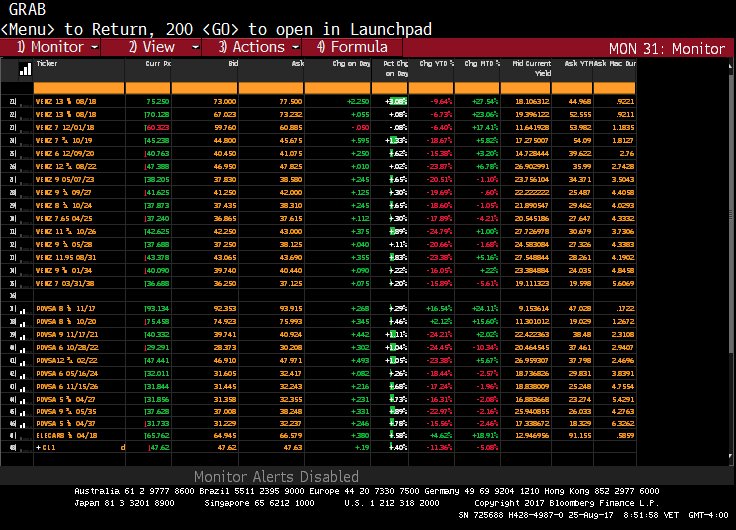
Task: Select the VENZ 11 ¾ 10/26 ticker
Action: point(63,231)
